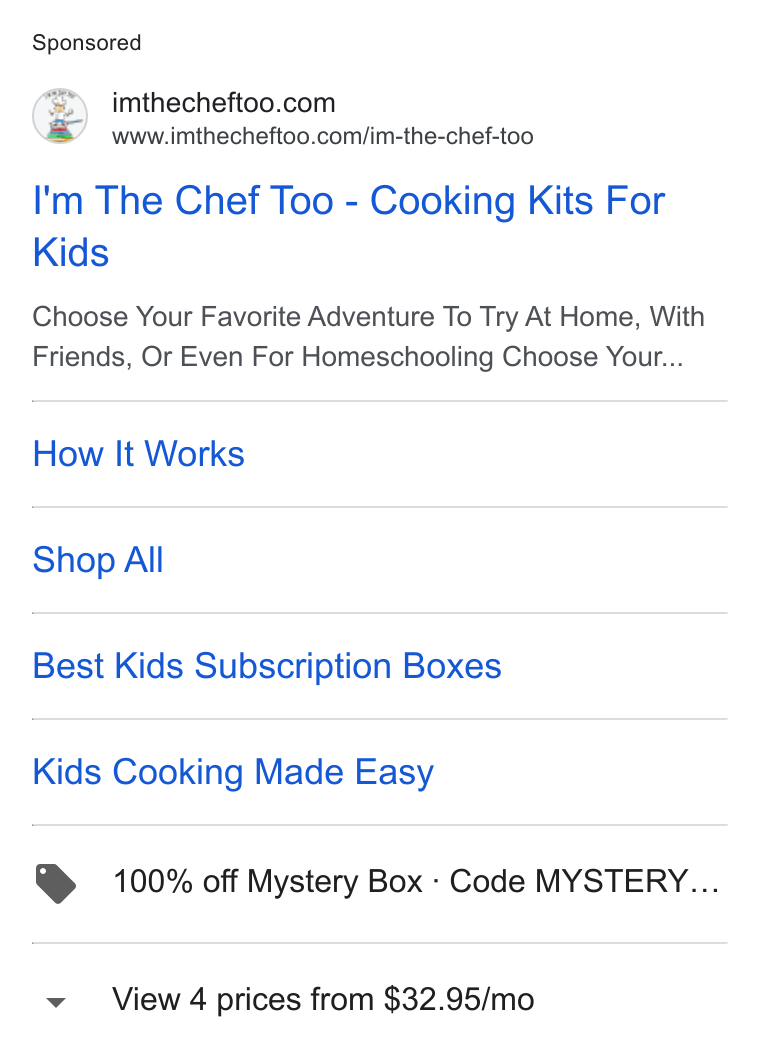Expand the prices list with the arrow
This screenshot has height=1060, width=760.
(55, 1002)
